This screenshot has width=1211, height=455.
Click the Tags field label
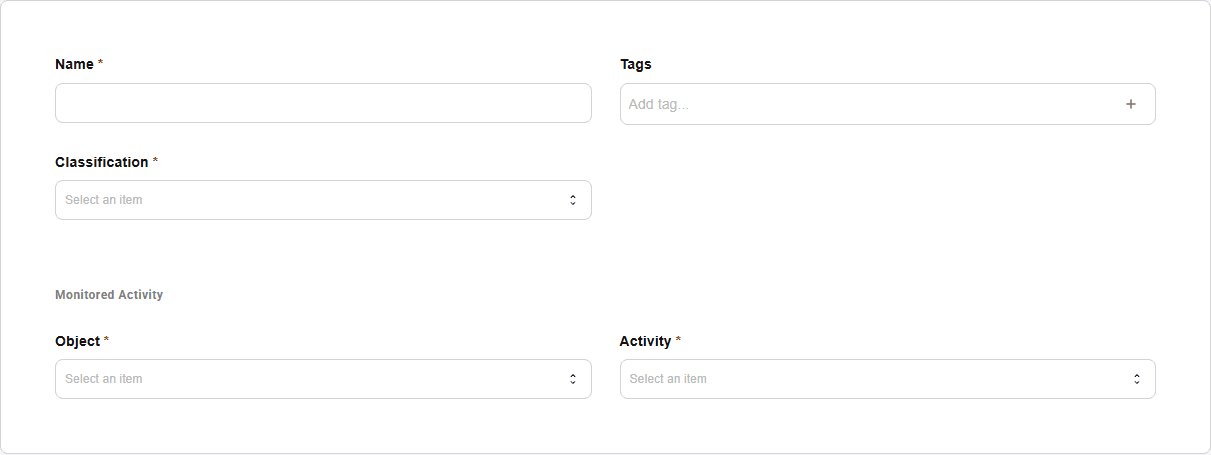click(636, 64)
